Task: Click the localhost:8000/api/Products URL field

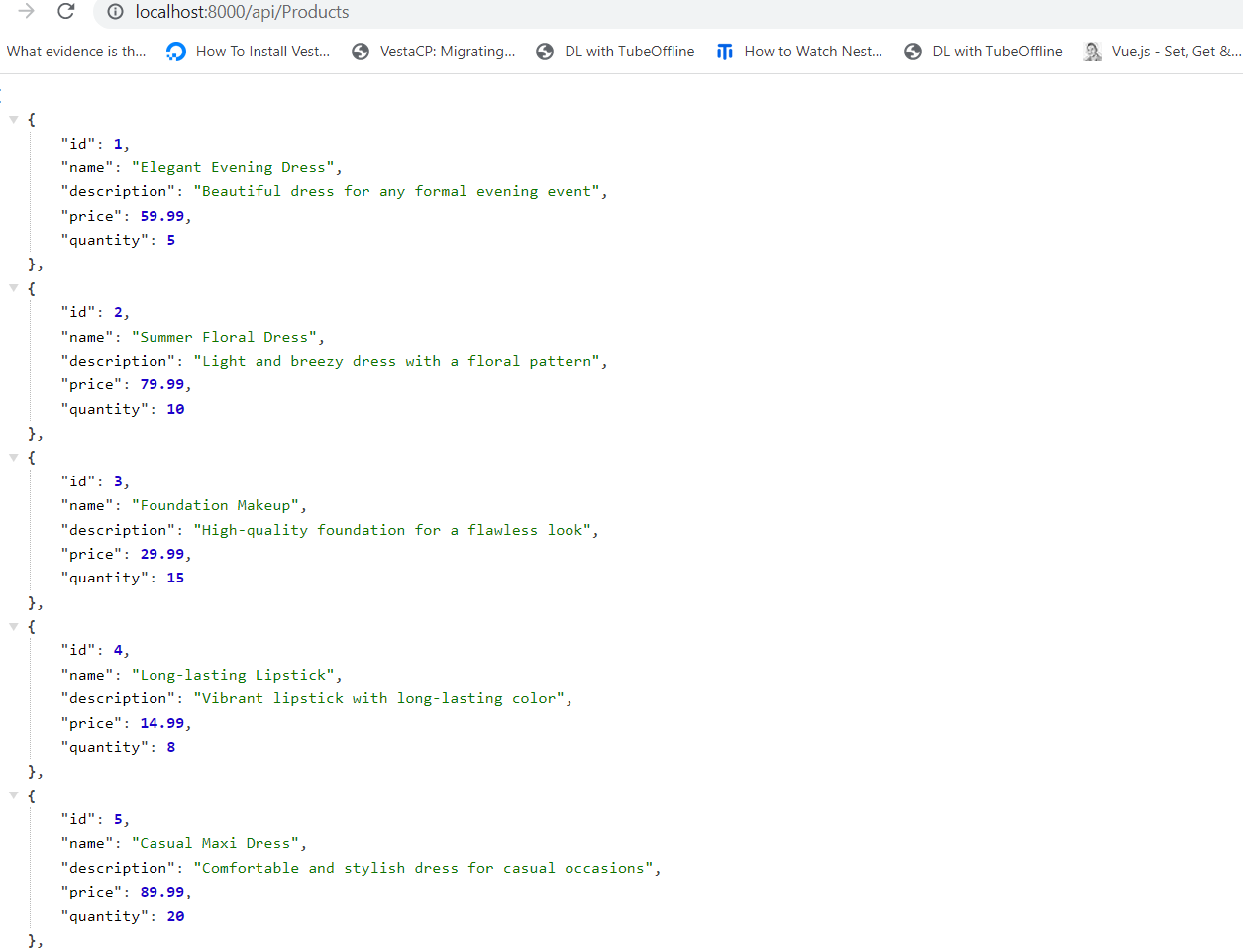Action: [242, 12]
